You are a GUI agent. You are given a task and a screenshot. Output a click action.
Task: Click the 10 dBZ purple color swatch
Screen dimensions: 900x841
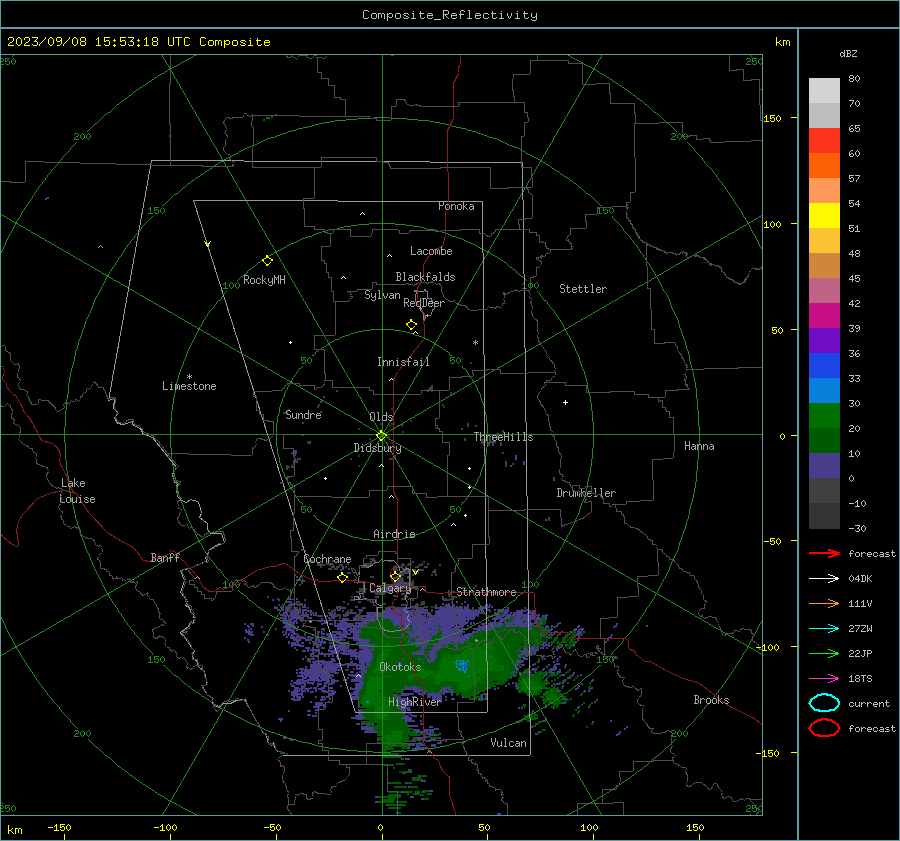click(824, 466)
